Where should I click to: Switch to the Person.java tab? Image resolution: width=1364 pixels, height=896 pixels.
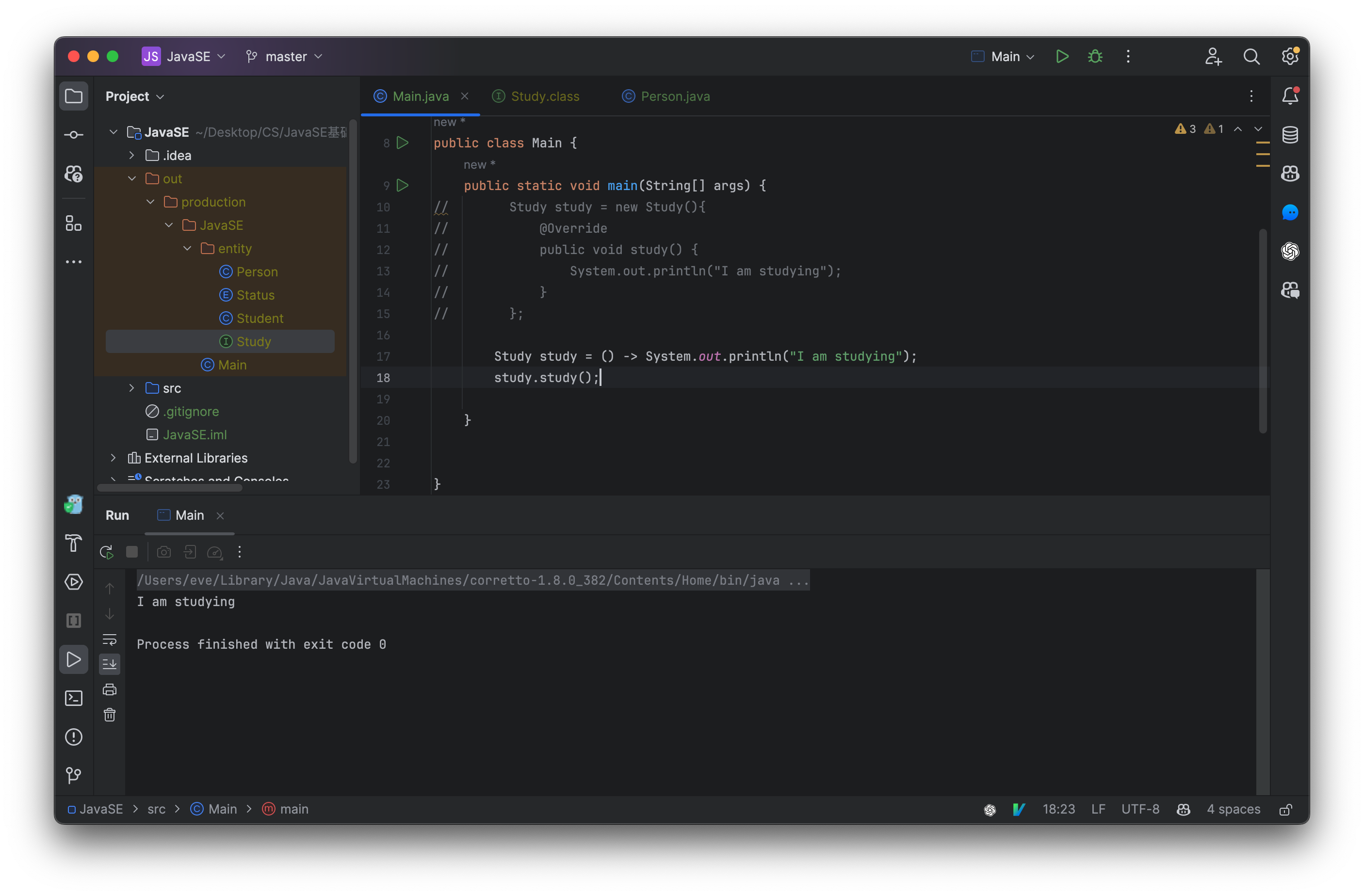(675, 96)
